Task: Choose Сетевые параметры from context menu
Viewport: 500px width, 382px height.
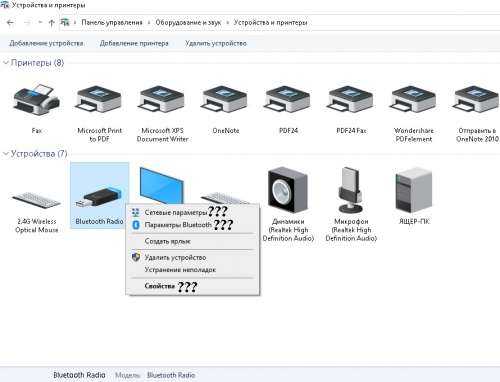Action: point(176,212)
